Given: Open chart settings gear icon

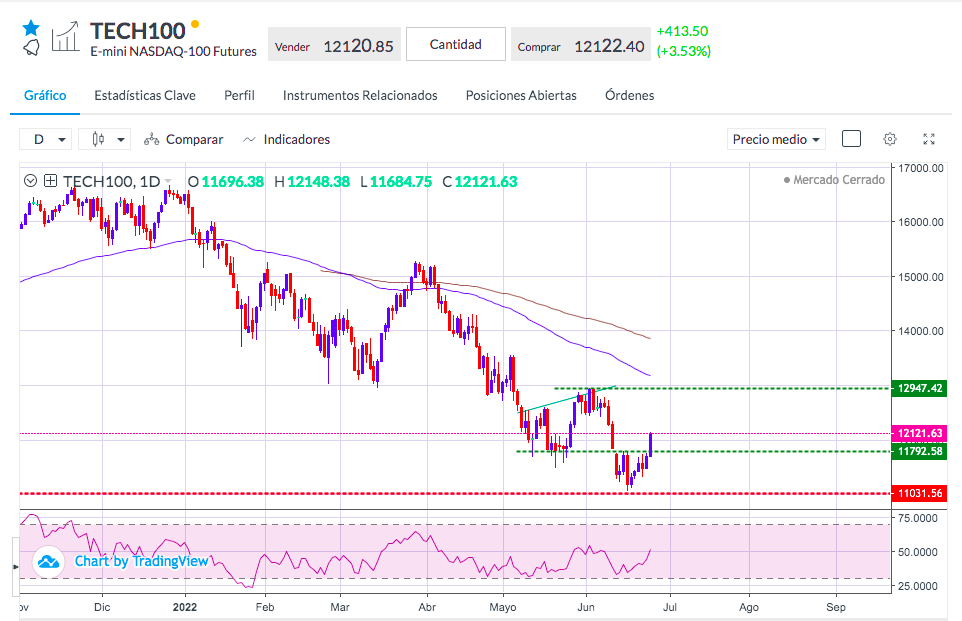Looking at the screenshot, I should tap(890, 139).
